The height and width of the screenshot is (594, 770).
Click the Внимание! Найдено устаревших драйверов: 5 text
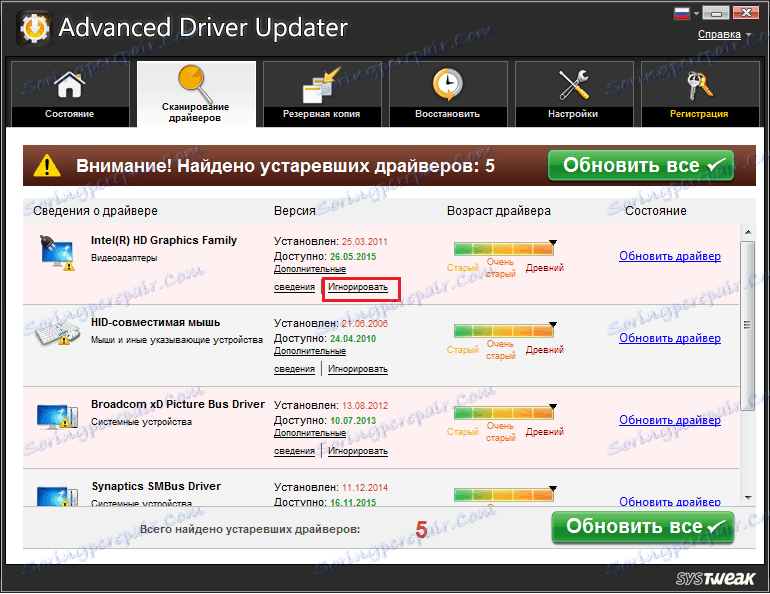tap(285, 166)
